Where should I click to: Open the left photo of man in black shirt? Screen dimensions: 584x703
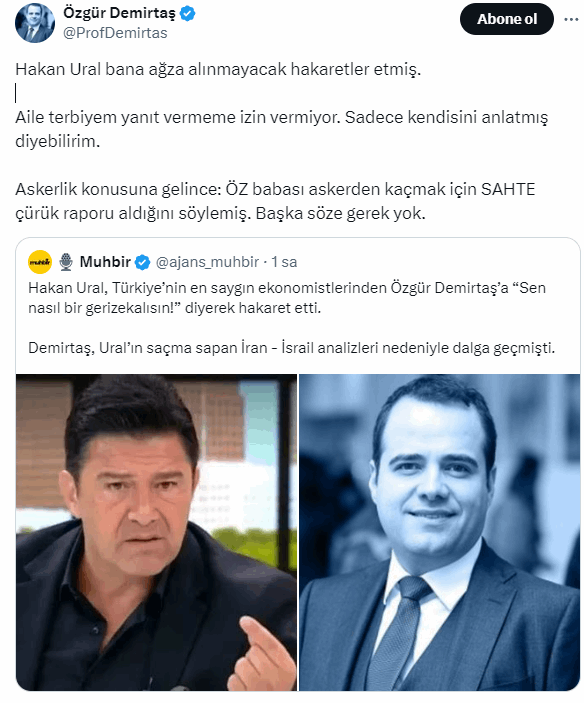[156, 532]
